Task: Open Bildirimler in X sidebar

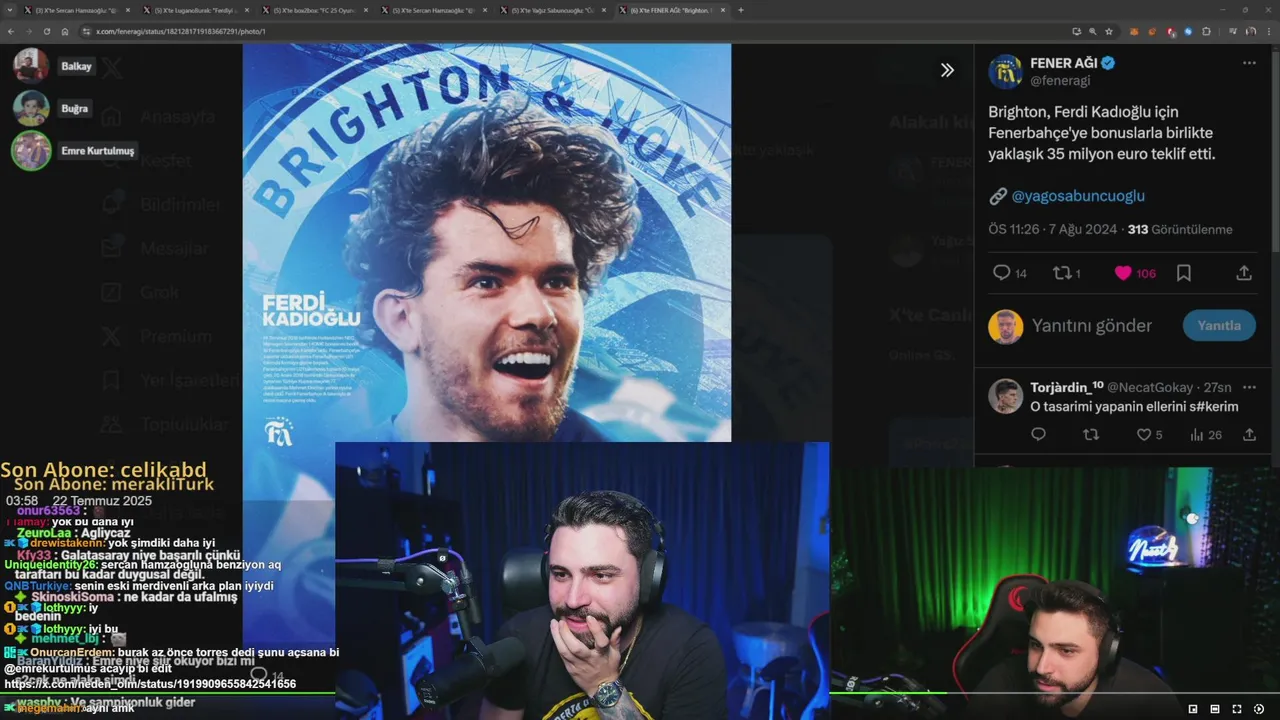Action: click(163, 204)
